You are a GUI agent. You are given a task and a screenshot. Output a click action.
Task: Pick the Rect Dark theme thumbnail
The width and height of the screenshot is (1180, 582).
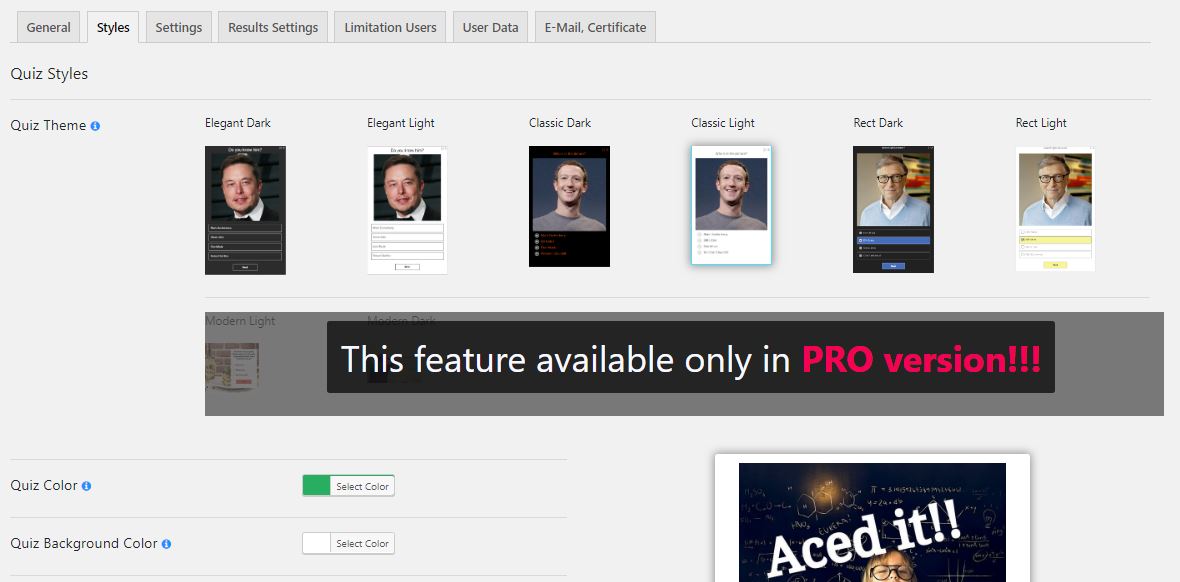(x=893, y=209)
